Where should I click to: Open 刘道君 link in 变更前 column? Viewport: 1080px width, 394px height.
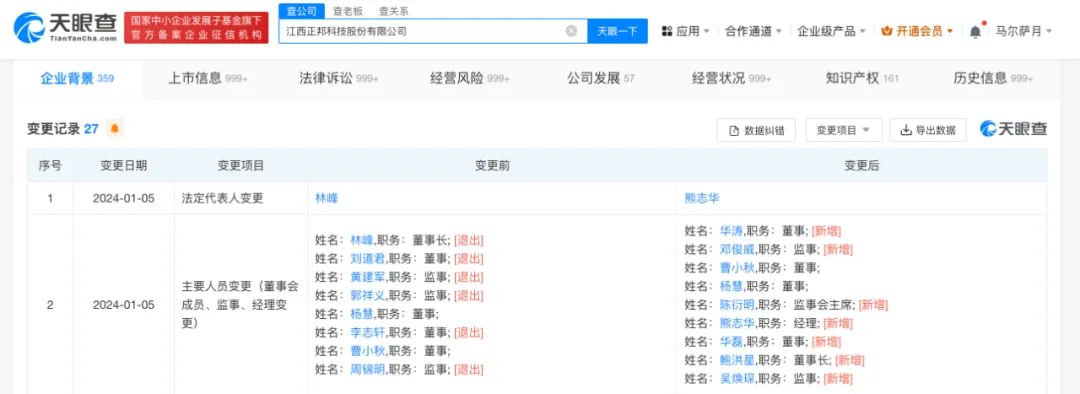coord(368,258)
